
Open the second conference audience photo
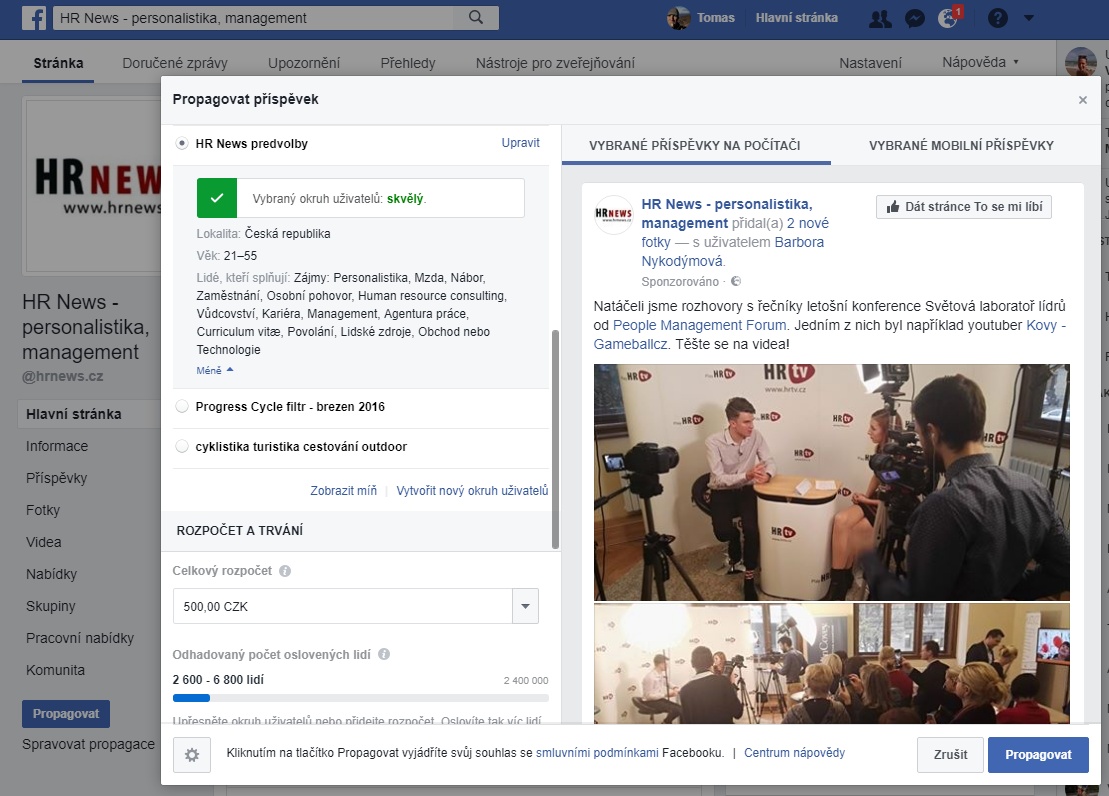point(832,664)
